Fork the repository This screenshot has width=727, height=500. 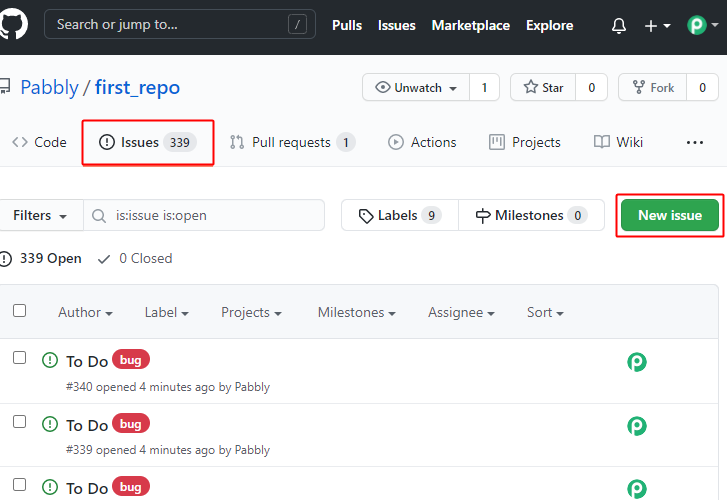652,87
